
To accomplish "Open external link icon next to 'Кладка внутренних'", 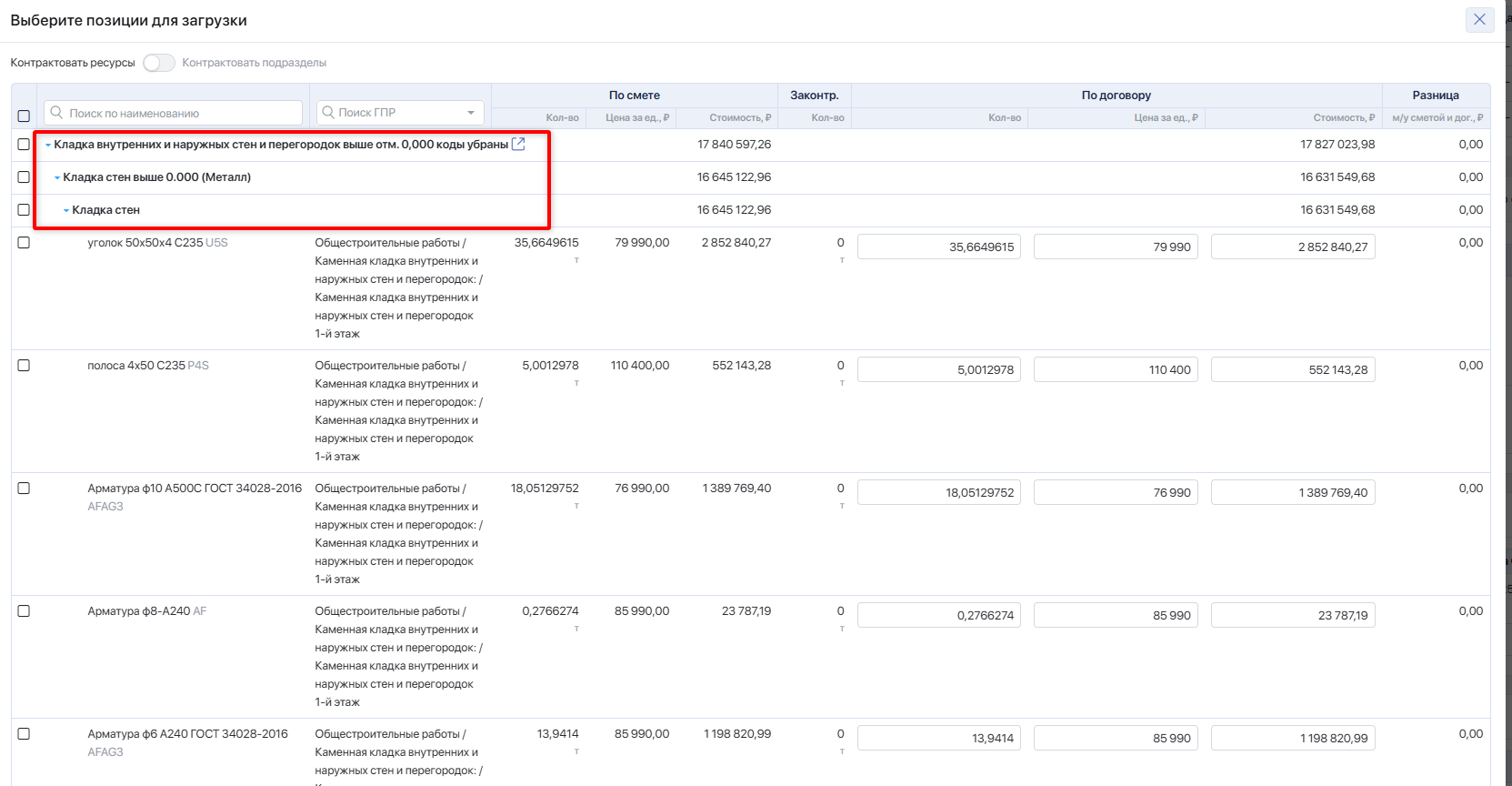I will pos(518,144).
